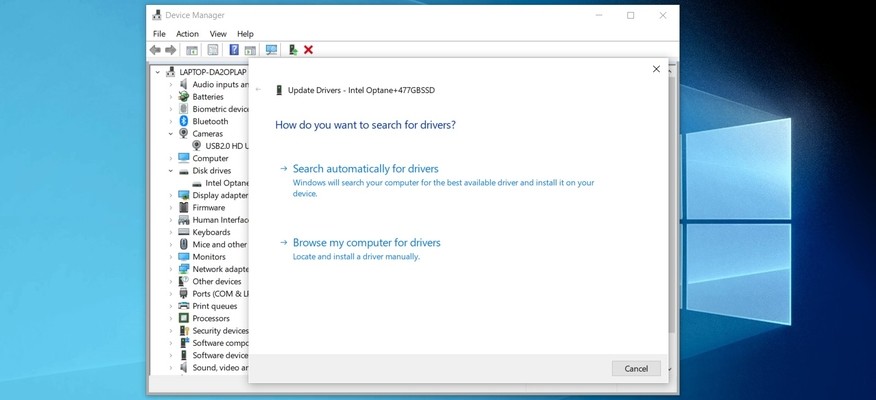Collapse the Cameras category arrow
The image size is (876, 400).
click(170, 134)
